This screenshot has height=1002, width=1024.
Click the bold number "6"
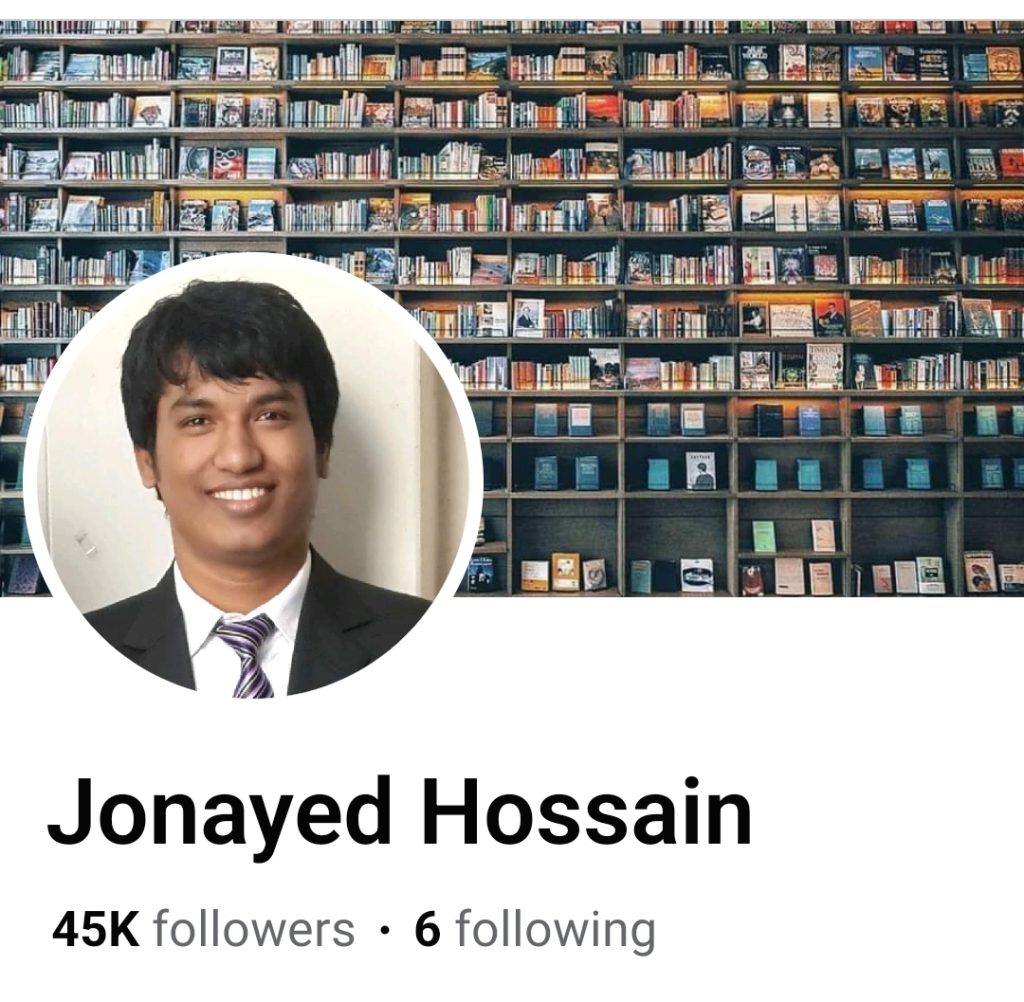(x=428, y=929)
